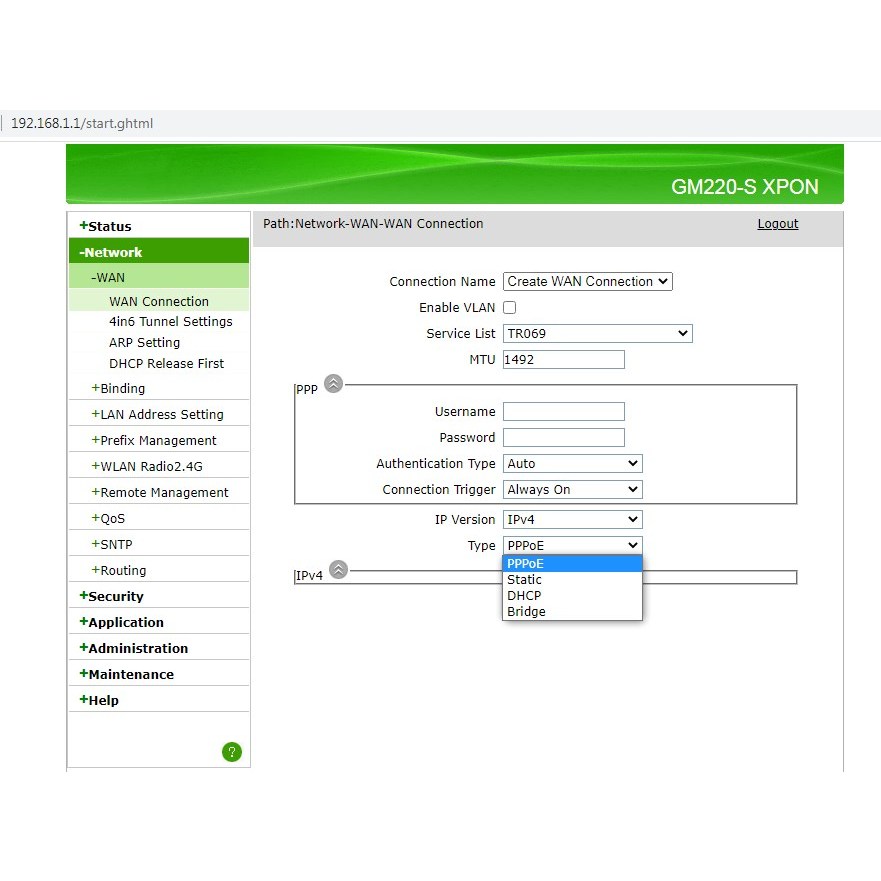Open the Service List dropdown
Screen dimensions: 881x881
(x=597, y=334)
